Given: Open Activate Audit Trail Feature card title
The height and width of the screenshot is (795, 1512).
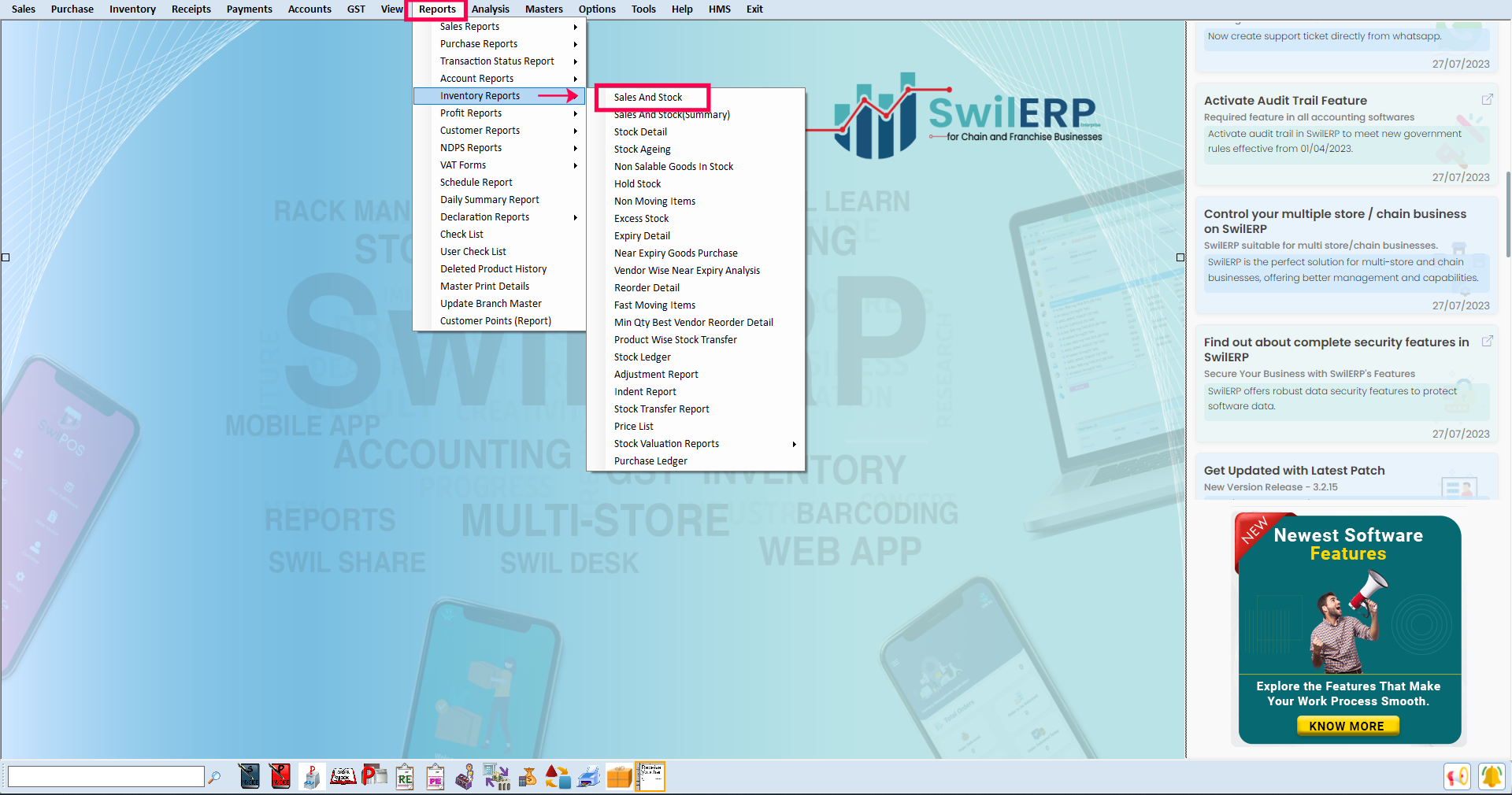Looking at the screenshot, I should 1285,101.
